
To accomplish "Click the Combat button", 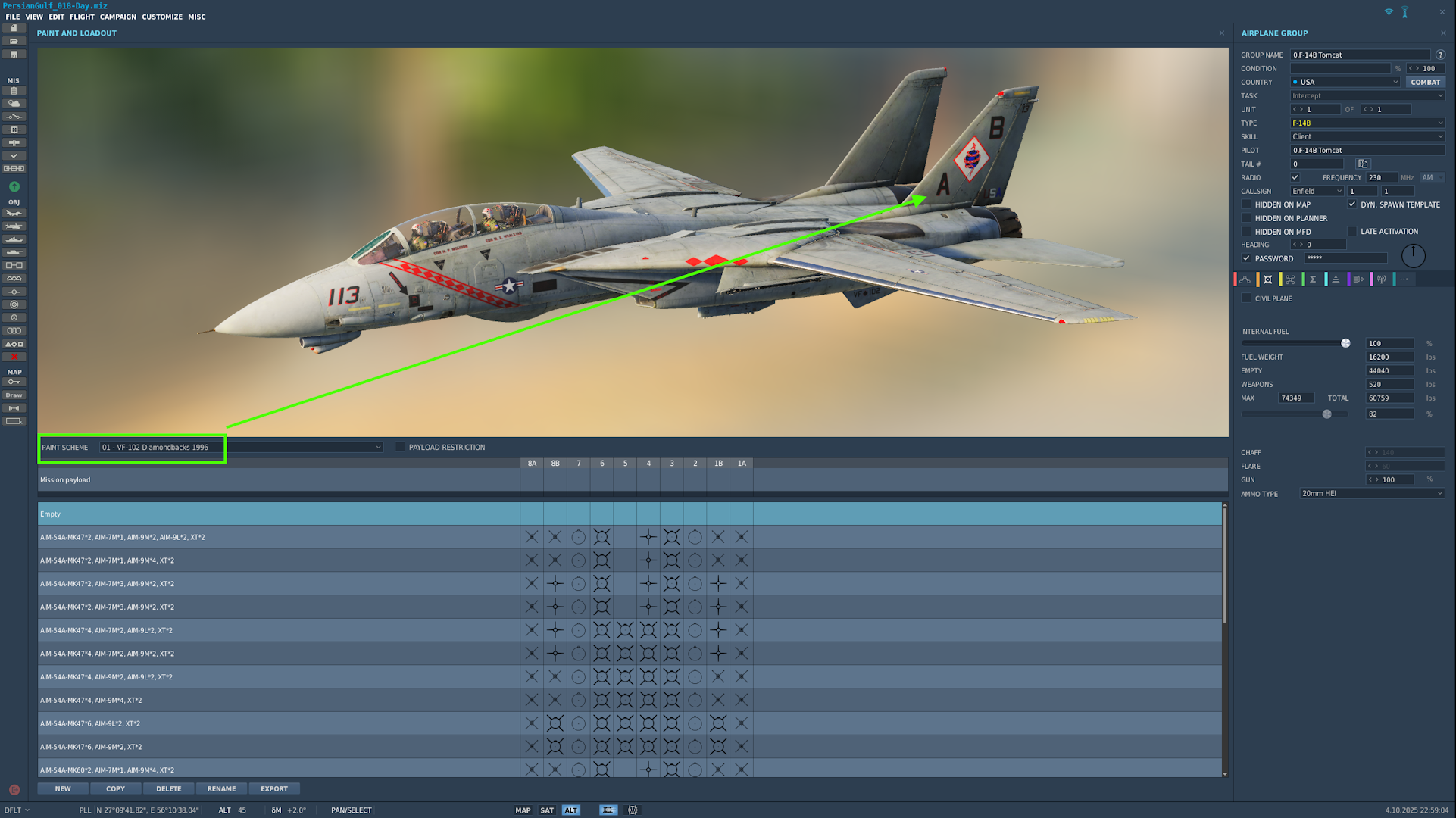I will (1425, 83).
